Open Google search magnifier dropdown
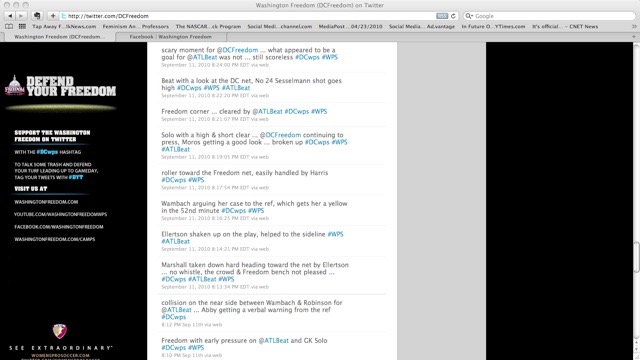 coord(469,16)
